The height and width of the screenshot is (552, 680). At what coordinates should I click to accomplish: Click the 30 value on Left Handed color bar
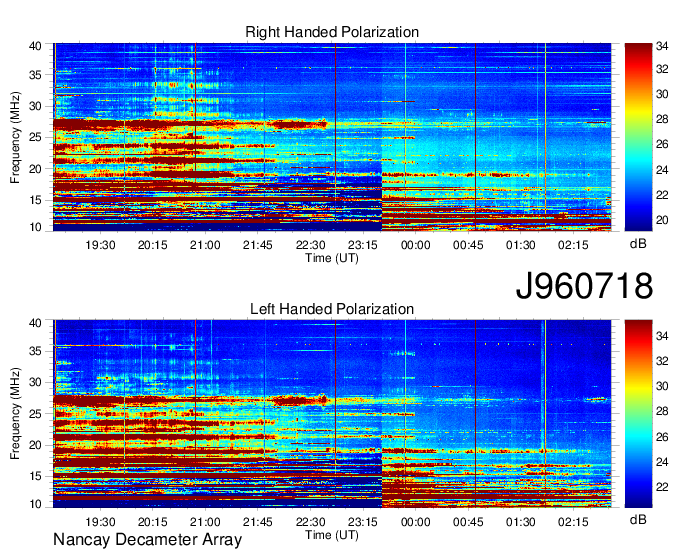pos(662,386)
